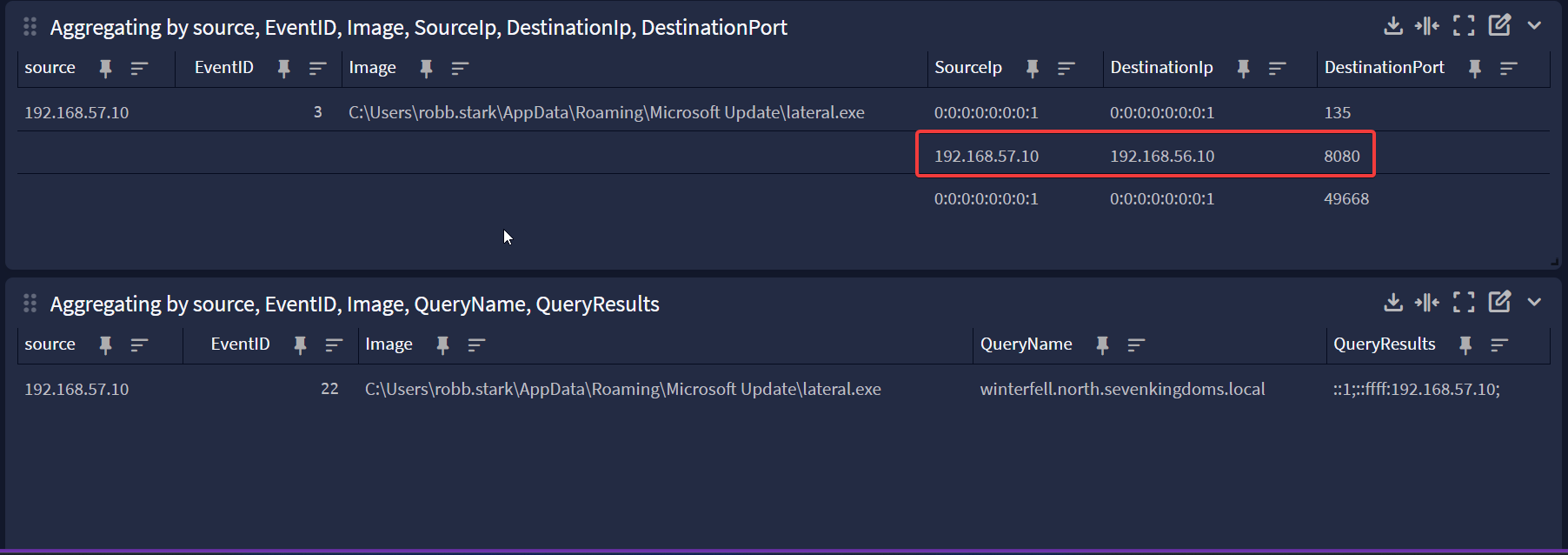Pin the QueryName column
This screenshot has width=1568, height=555.
click(1102, 345)
